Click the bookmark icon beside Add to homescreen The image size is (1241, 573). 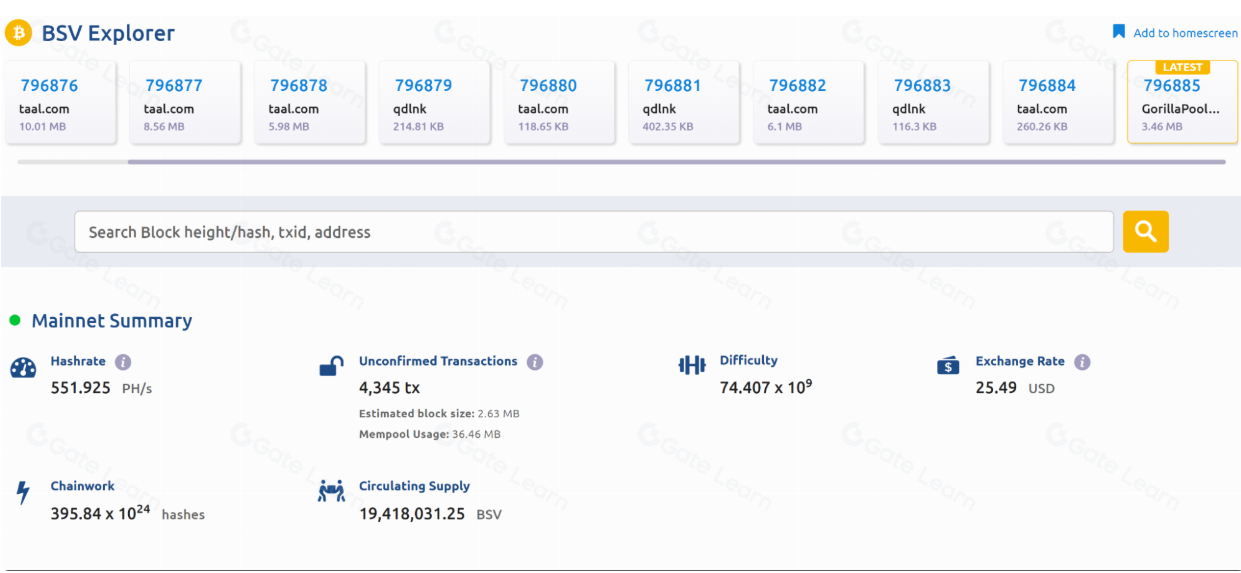1119,32
